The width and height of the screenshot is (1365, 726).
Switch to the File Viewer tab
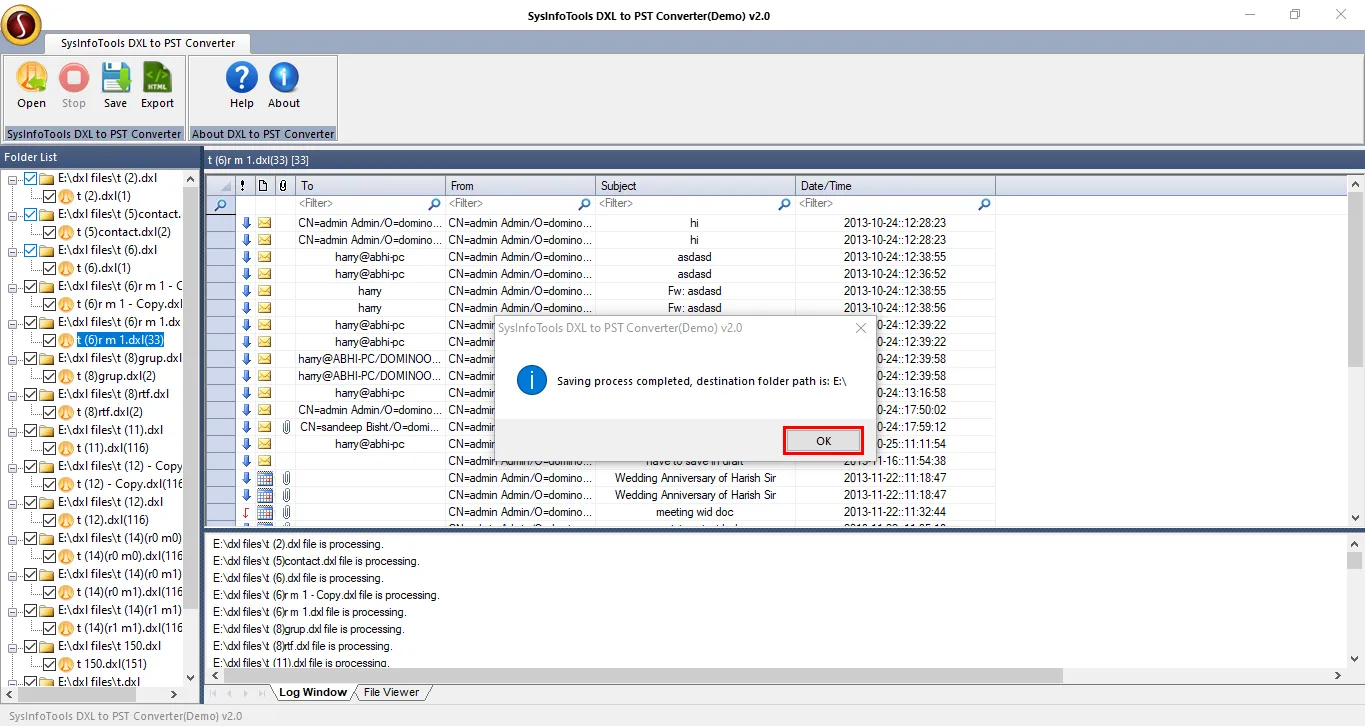(x=391, y=692)
